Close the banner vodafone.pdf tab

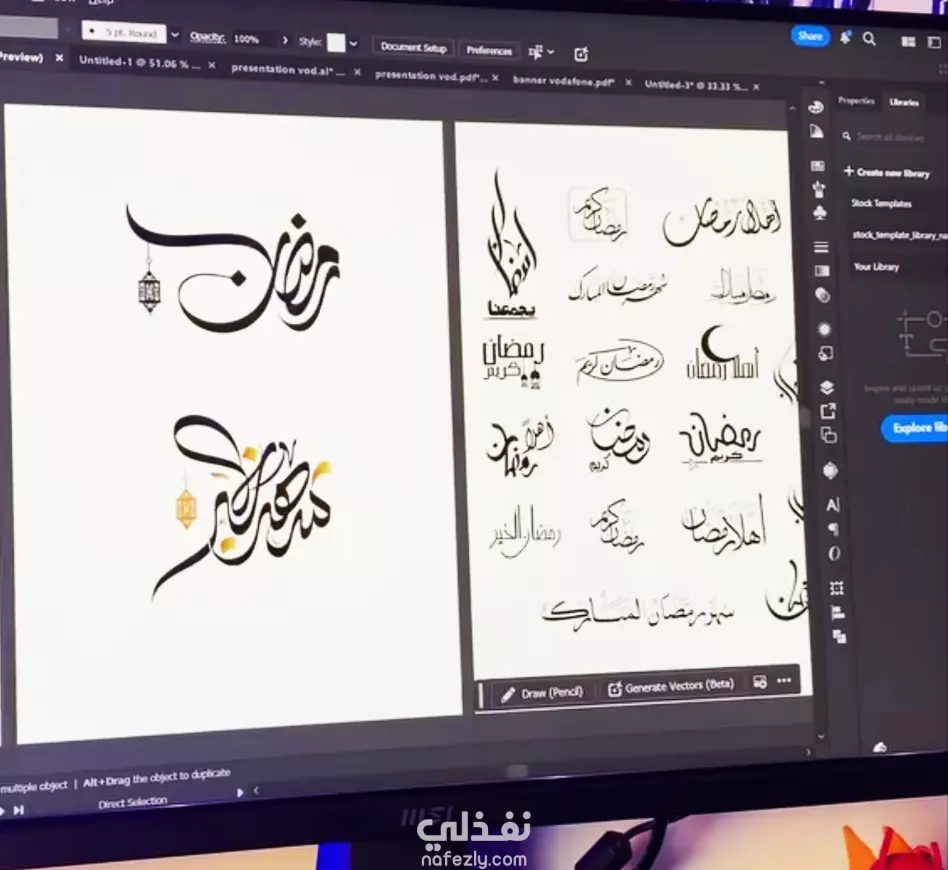pos(628,82)
